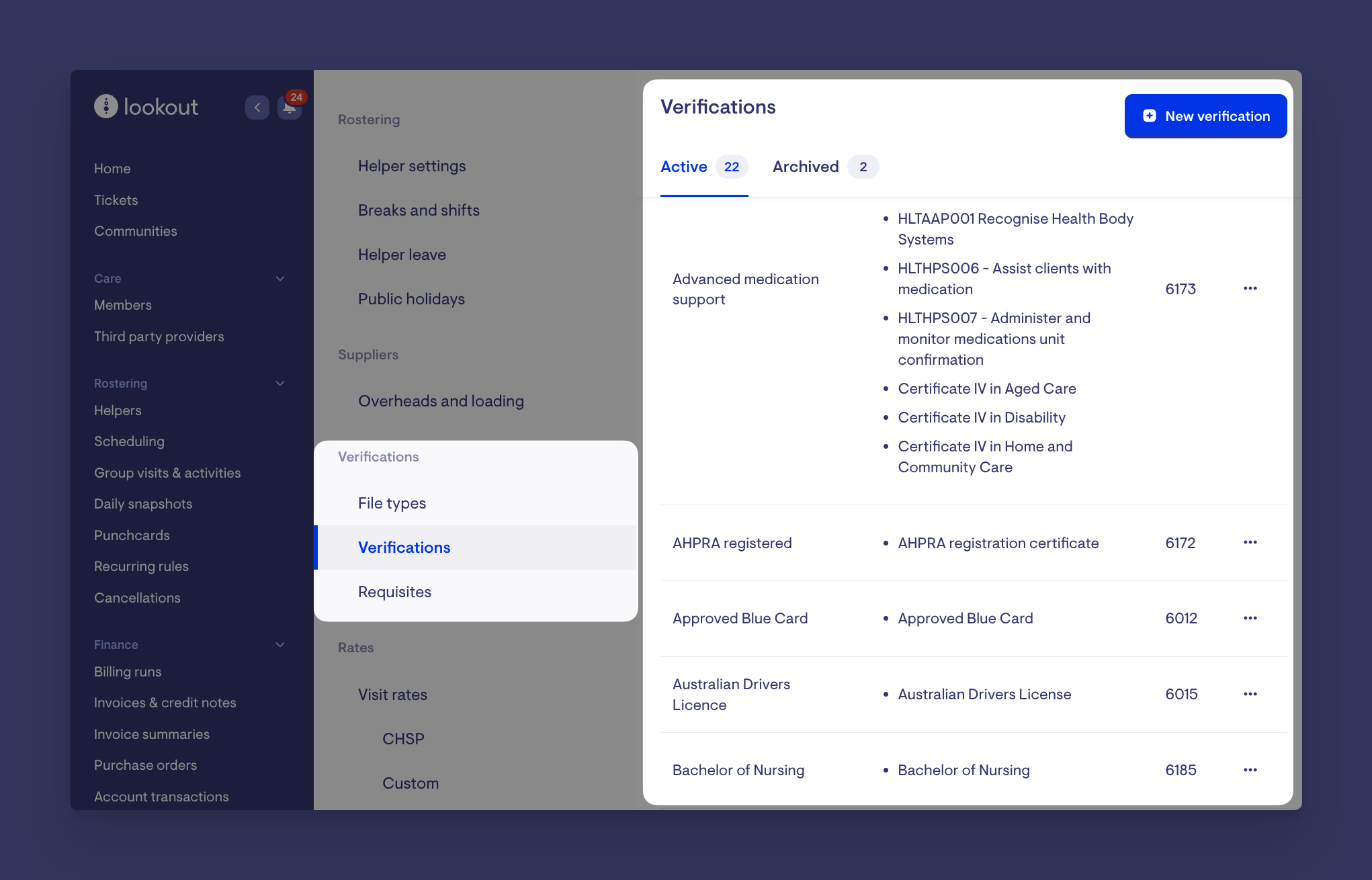This screenshot has width=1372, height=880.
Task: Open Billing runs
Action: click(128, 672)
